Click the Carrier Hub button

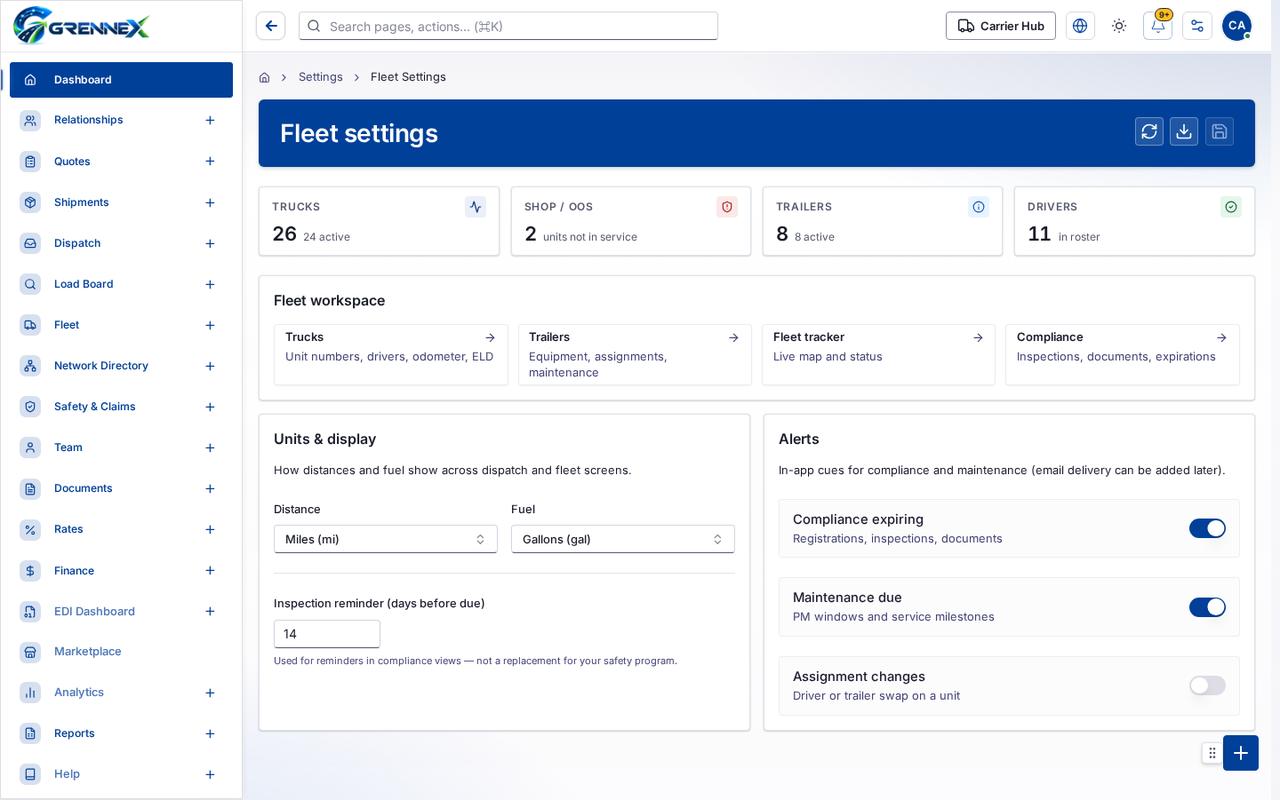click(x=1000, y=26)
